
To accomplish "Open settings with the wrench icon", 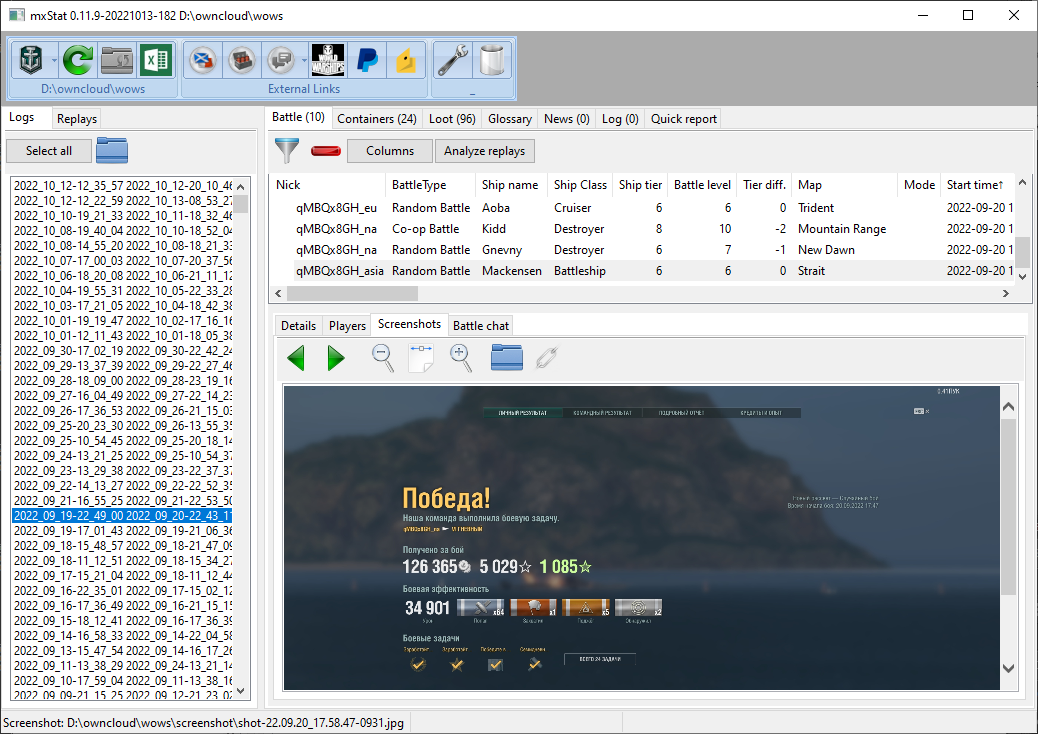I will [x=453, y=60].
